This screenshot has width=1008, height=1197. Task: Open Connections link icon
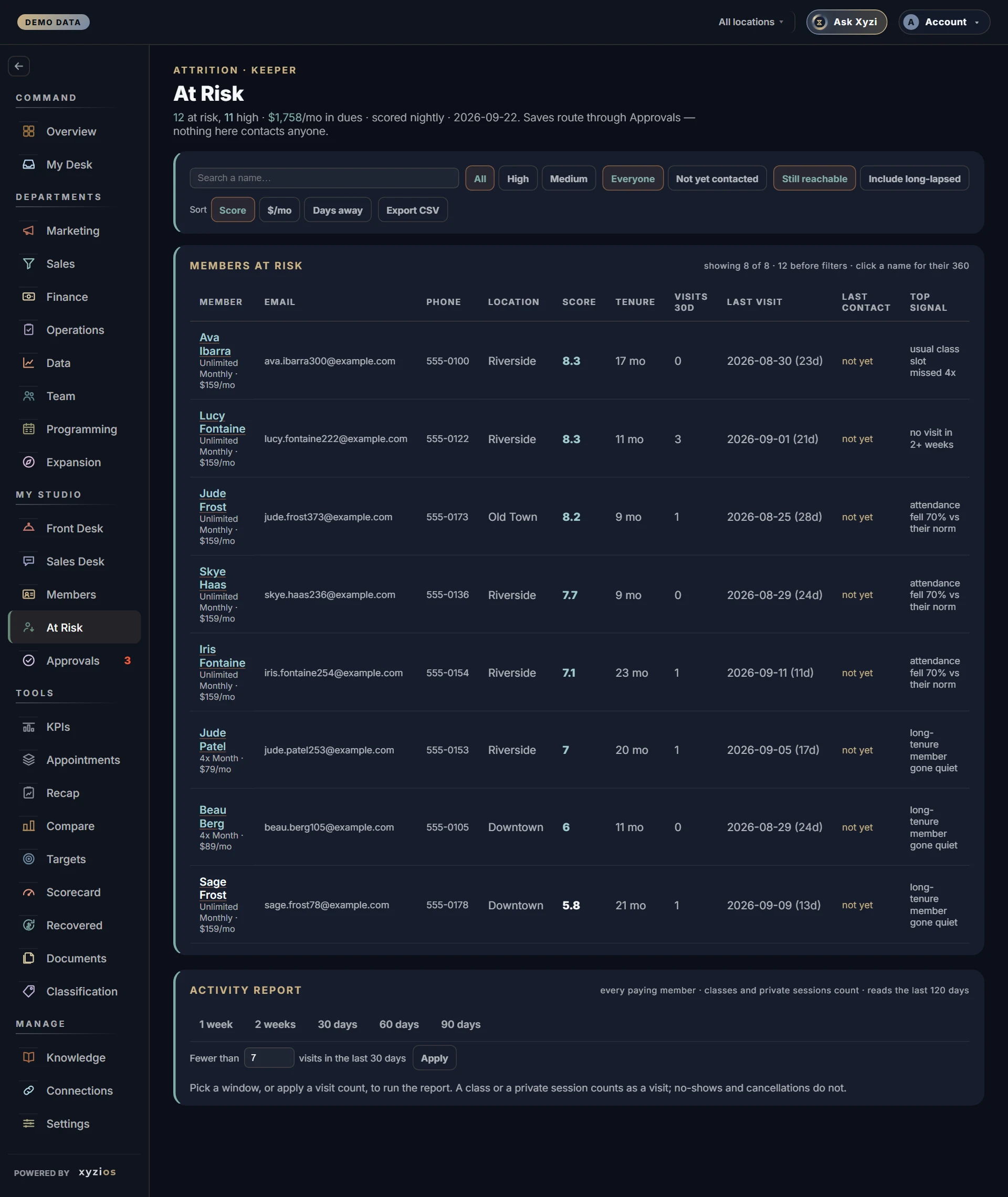28,1091
